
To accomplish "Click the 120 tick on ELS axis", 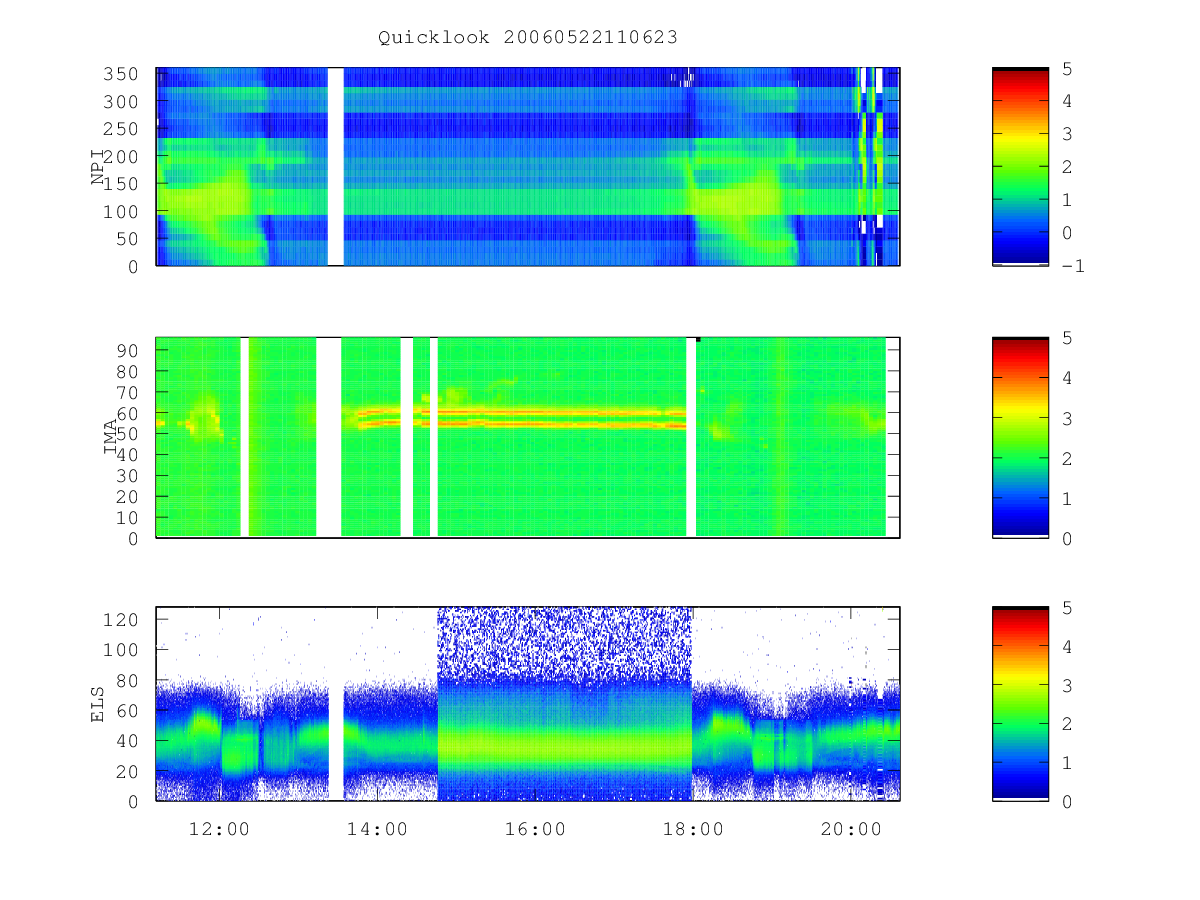I will (121, 620).
